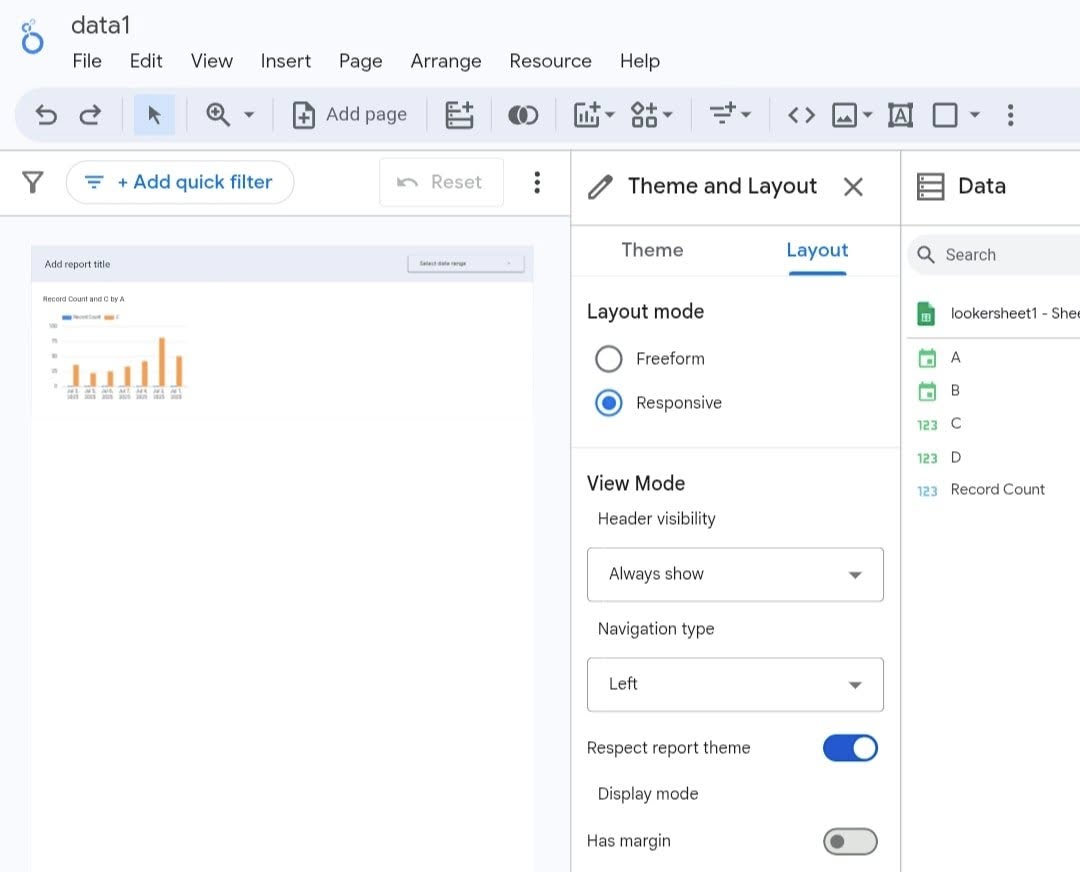Click the Search field in Data panel
The image size is (1080, 872).
point(1005,255)
